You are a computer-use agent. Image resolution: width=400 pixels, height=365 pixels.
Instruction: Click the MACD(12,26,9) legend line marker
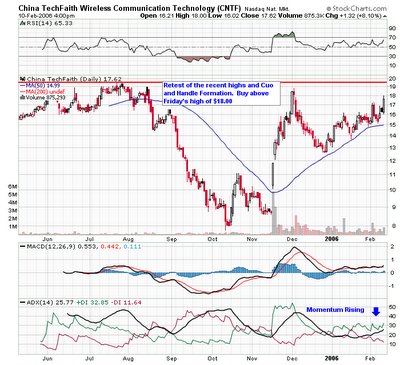22,246
